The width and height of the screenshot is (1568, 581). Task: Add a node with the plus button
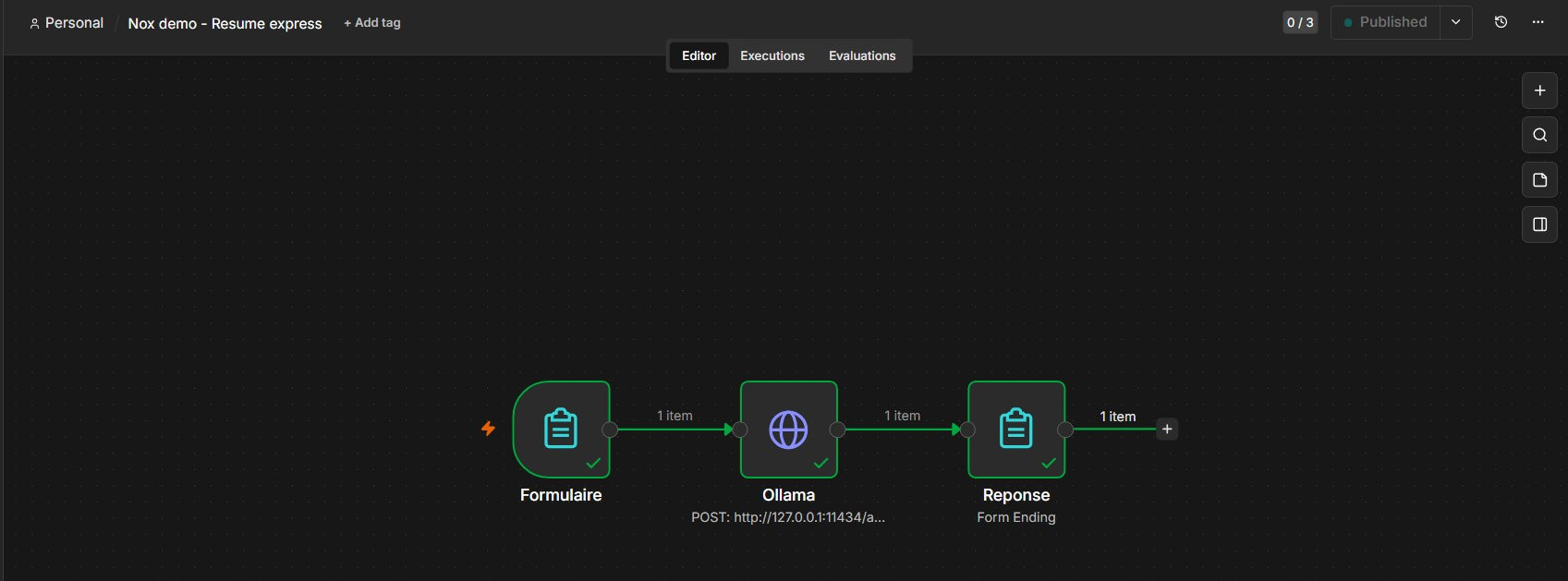pos(1539,91)
